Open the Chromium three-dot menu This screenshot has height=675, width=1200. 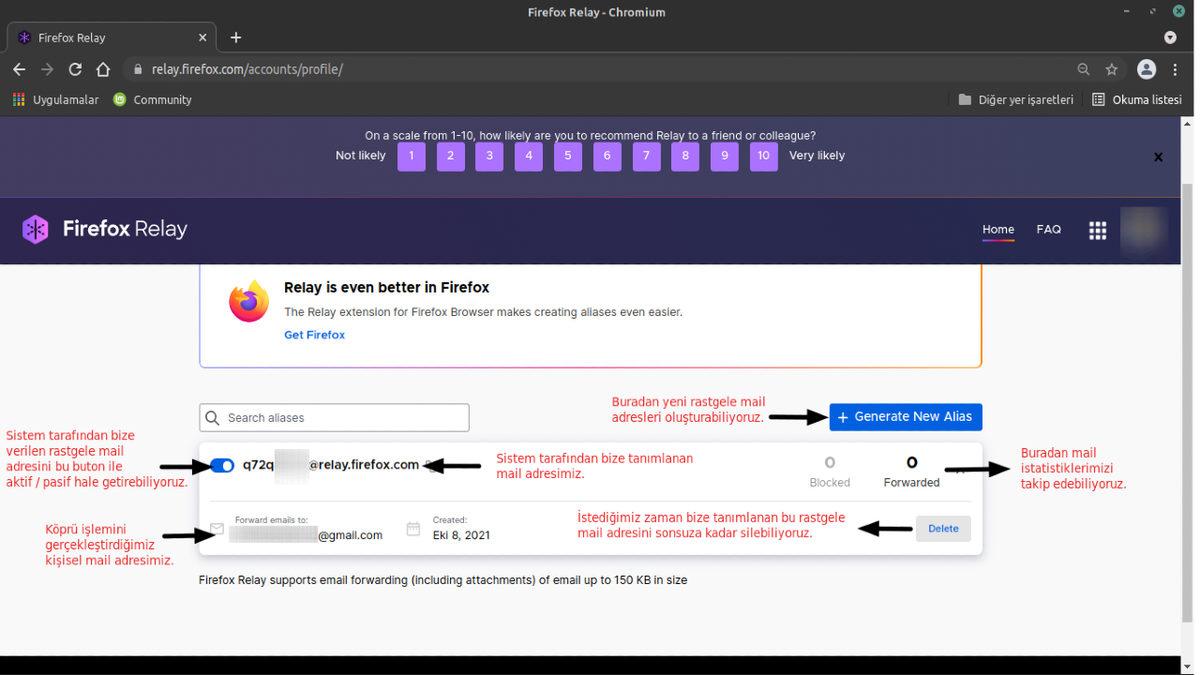point(1175,69)
